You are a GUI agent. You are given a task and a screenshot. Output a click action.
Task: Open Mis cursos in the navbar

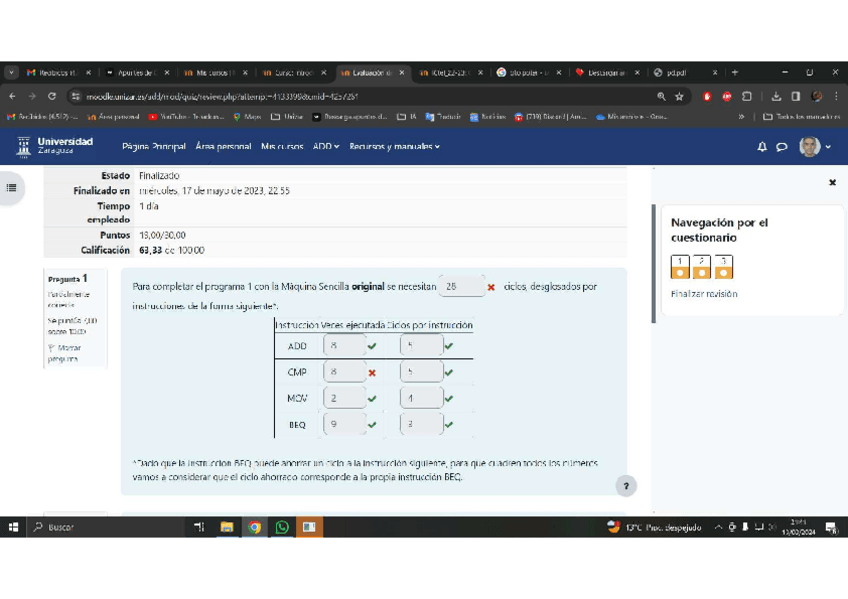282,147
